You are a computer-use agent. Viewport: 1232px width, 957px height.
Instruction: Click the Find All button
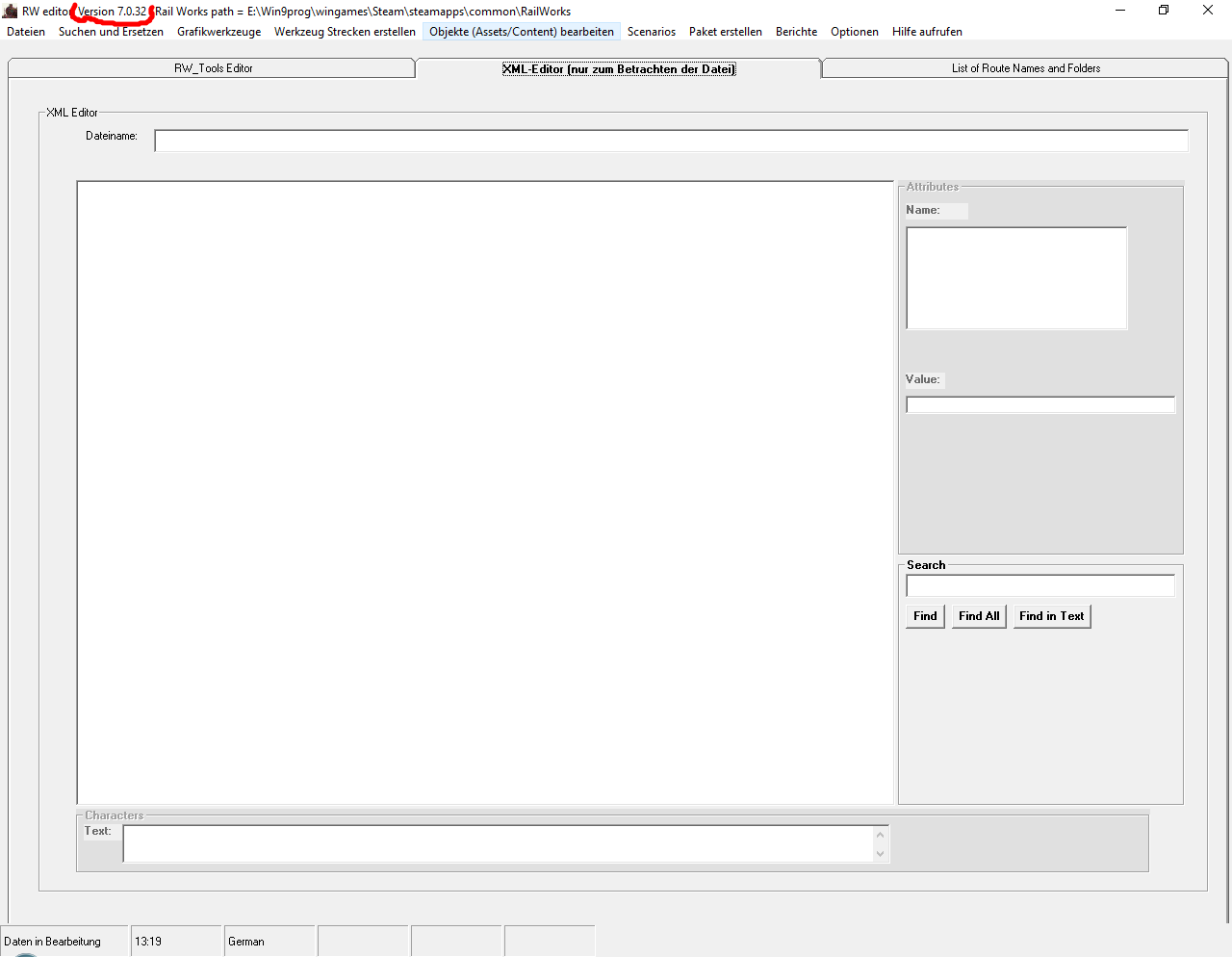coord(979,616)
